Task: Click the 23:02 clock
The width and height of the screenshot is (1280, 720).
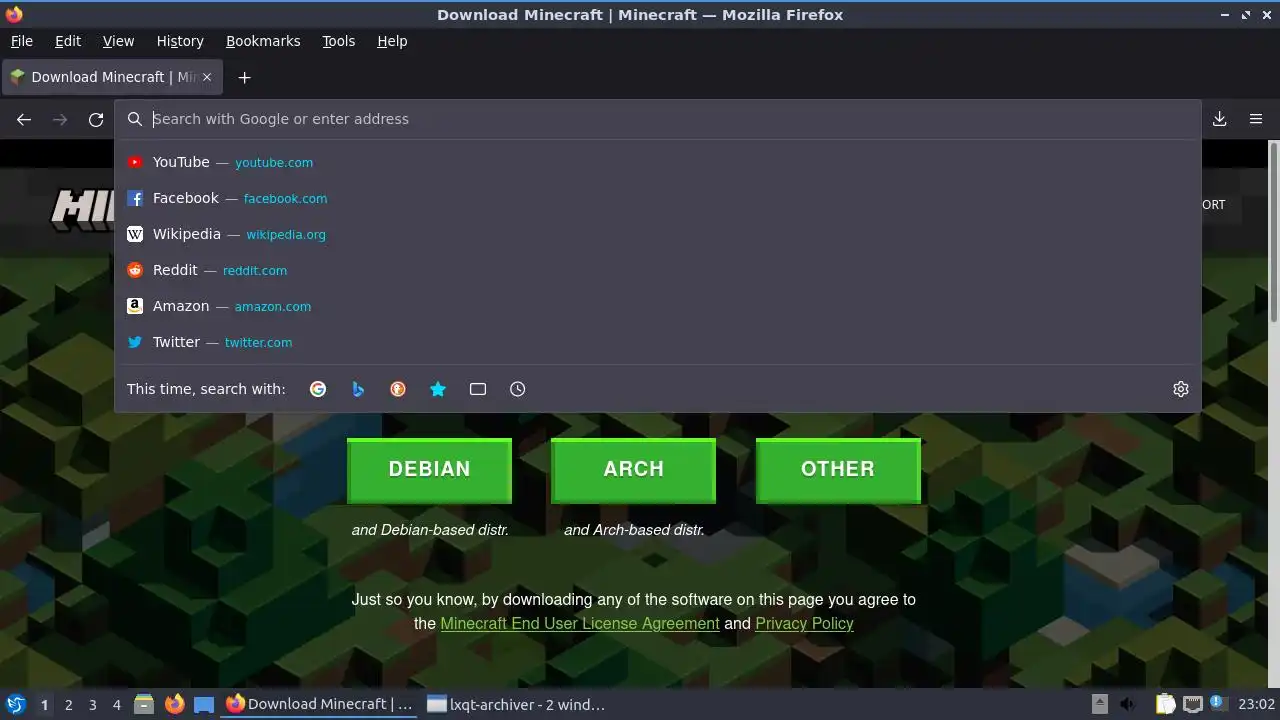Action: (1257, 704)
